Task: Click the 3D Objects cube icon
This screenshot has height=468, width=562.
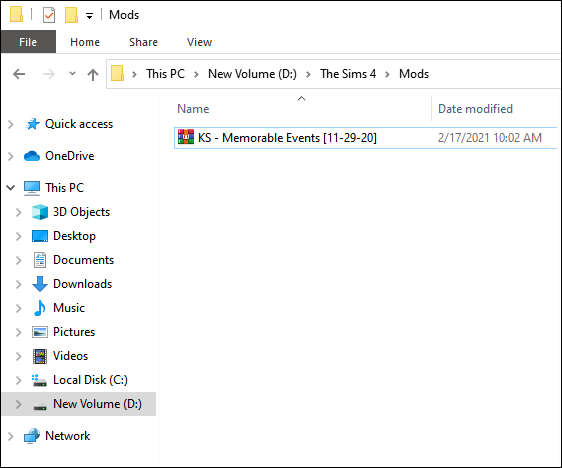Action: pos(40,212)
